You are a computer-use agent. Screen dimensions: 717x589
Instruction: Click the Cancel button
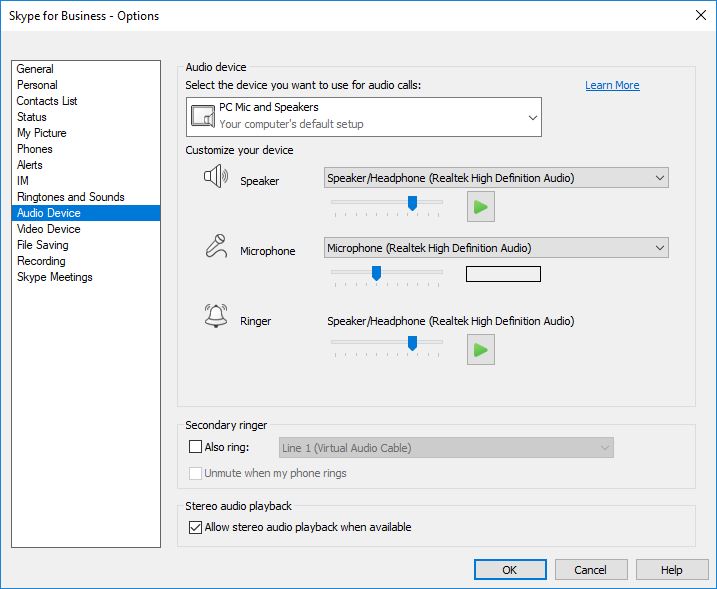point(591,570)
